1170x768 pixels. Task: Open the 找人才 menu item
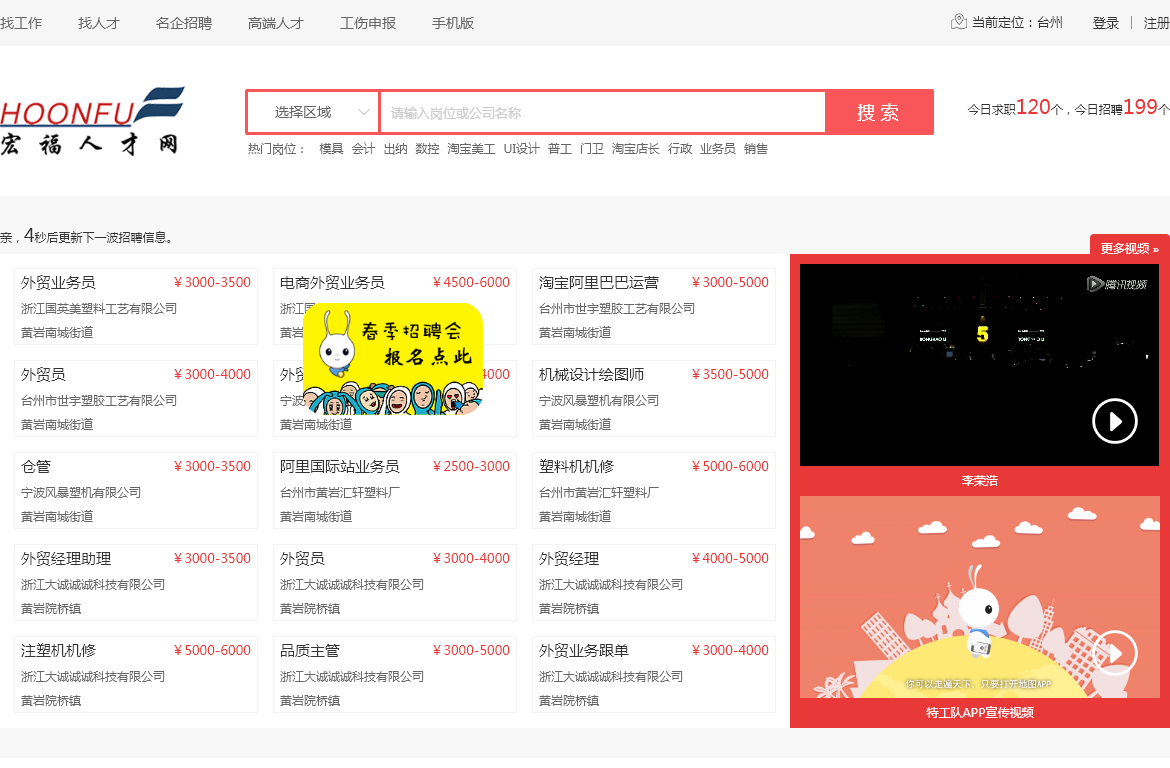[99, 23]
